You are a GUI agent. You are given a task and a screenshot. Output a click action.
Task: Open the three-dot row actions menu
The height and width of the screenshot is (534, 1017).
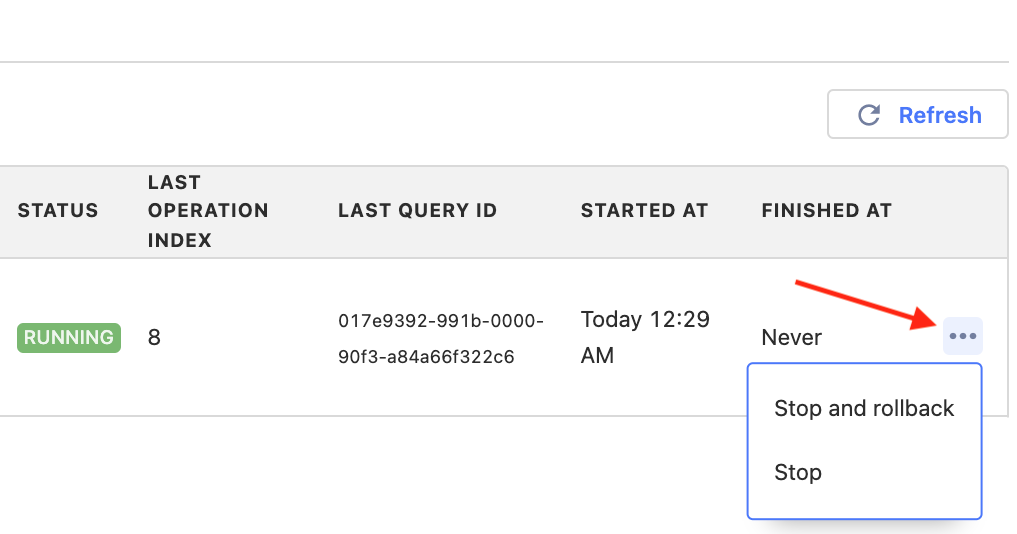(962, 337)
